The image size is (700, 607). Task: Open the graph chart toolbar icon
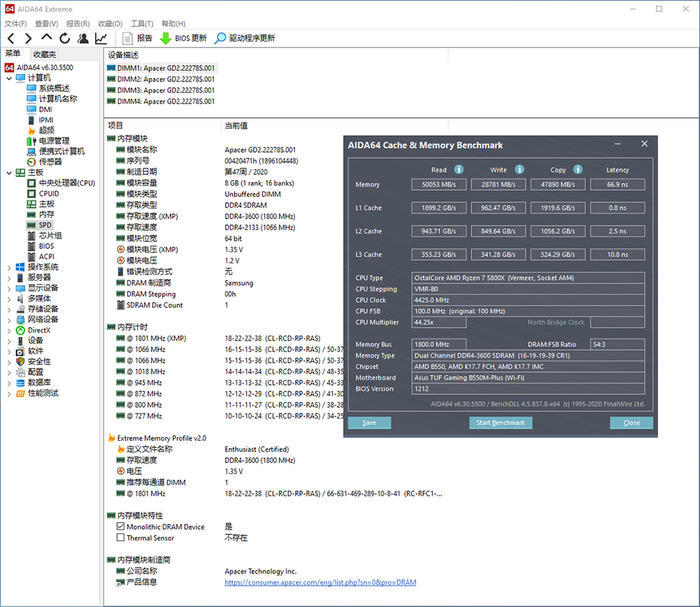101,38
